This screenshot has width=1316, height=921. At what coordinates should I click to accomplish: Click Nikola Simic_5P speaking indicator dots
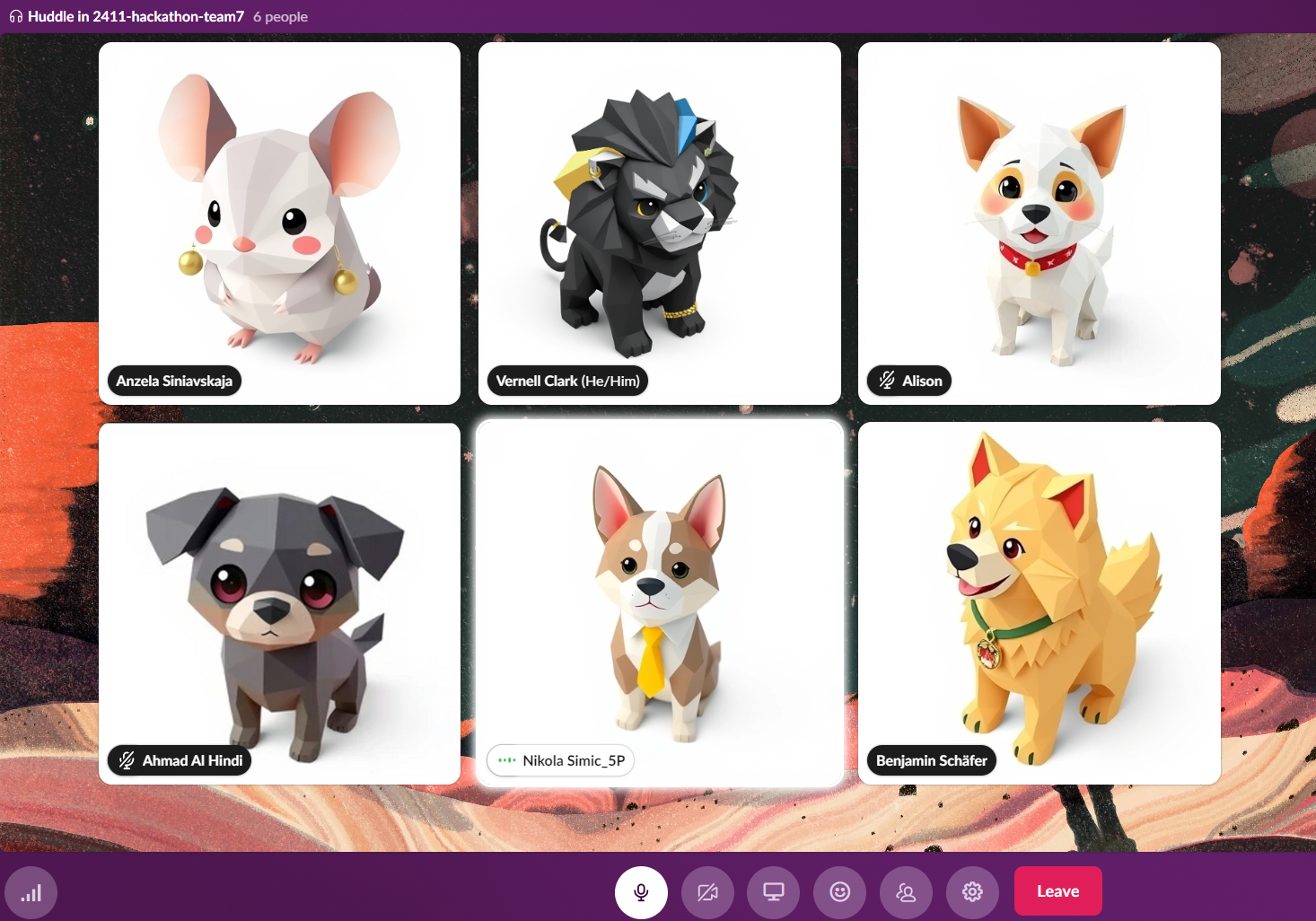pos(507,760)
